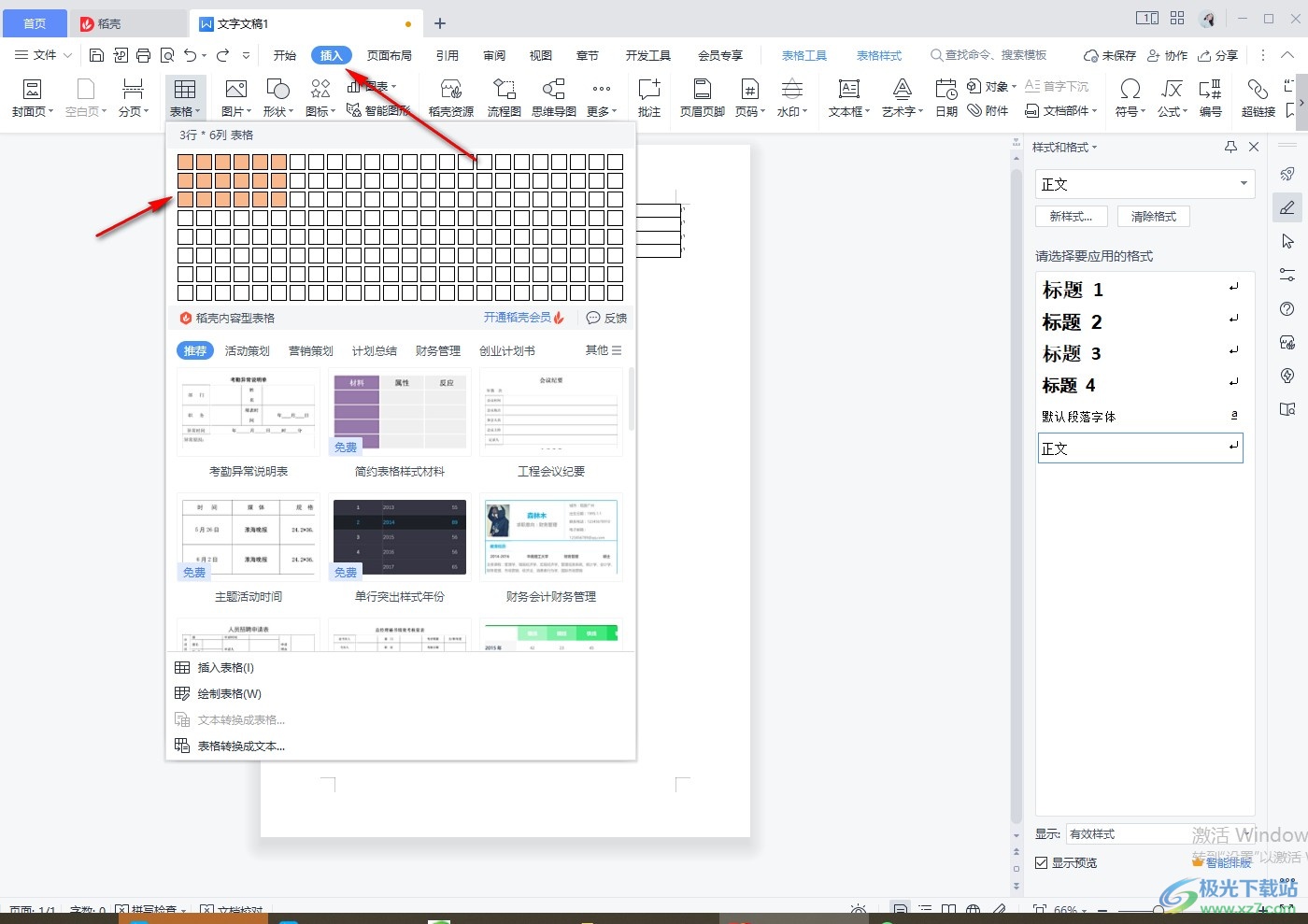This screenshot has height=924, width=1308.
Task: Expand the 对象 (Object) dropdown
Action: 991,86
